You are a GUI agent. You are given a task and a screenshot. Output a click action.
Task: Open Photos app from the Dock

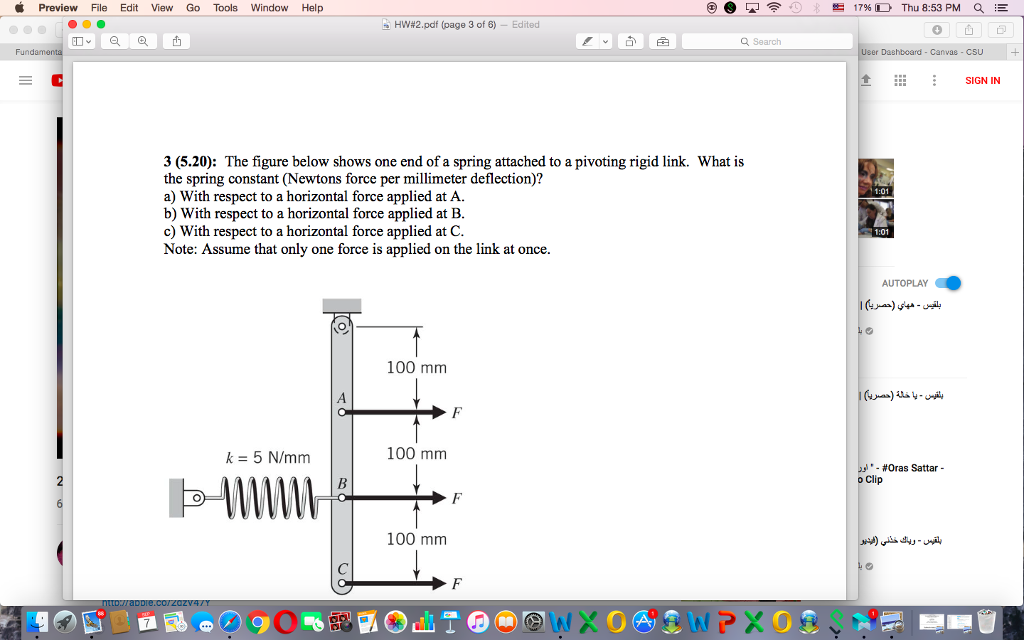(396, 622)
